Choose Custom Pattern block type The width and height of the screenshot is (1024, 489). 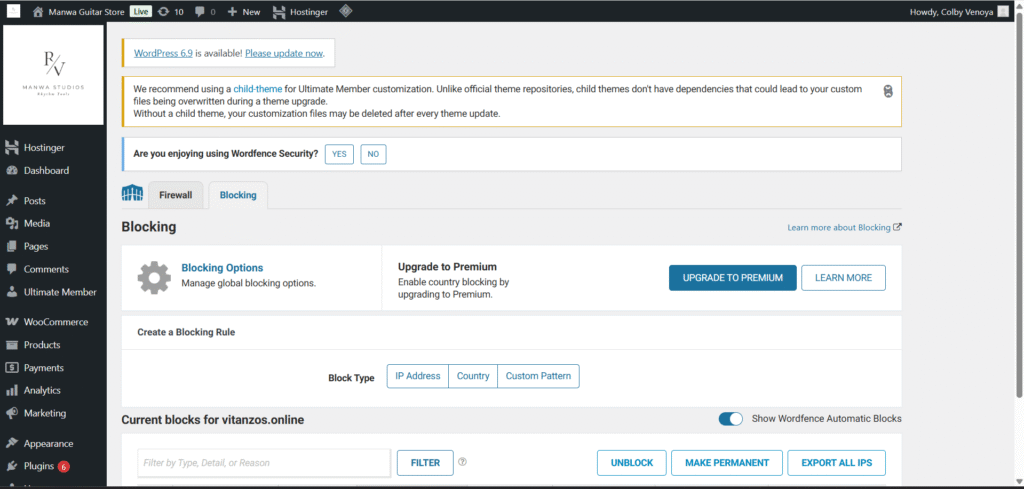coord(538,377)
